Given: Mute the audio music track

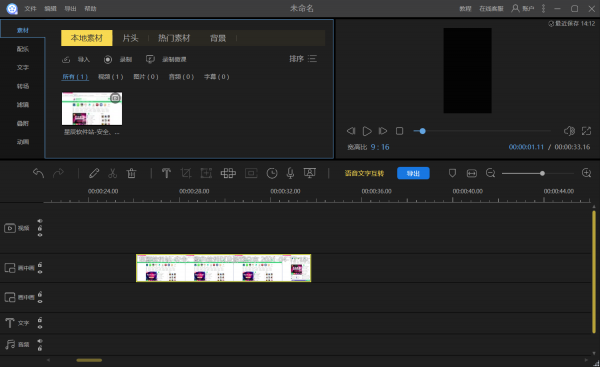Looking at the screenshot, I should (x=40, y=341).
